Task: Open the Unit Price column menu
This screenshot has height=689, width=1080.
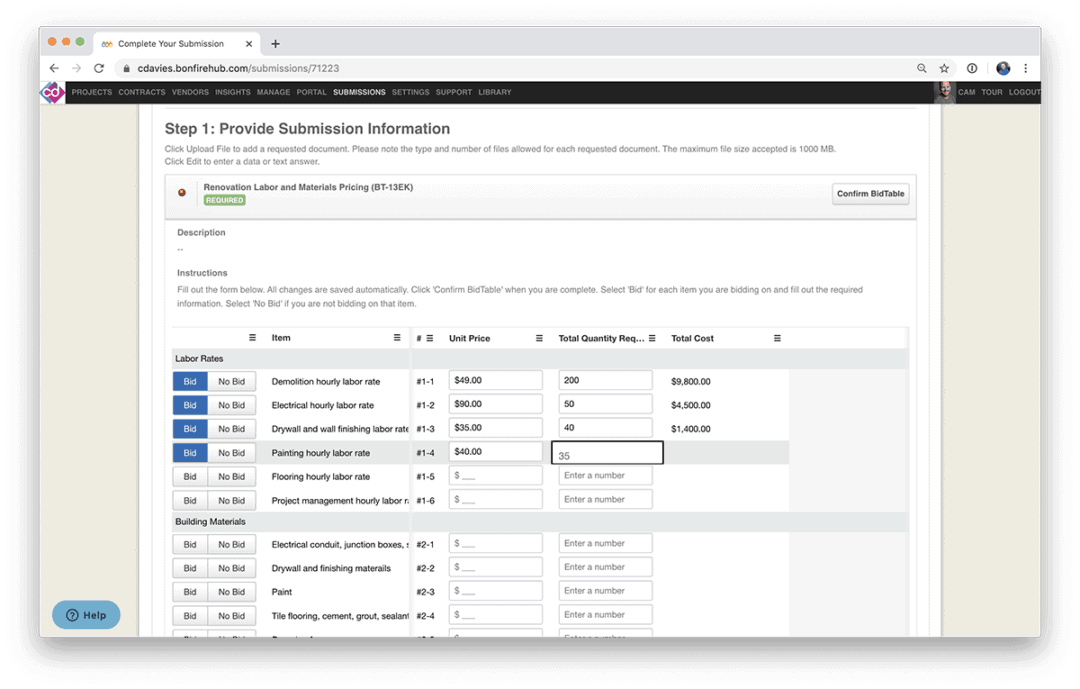Action: click(539, 339)
